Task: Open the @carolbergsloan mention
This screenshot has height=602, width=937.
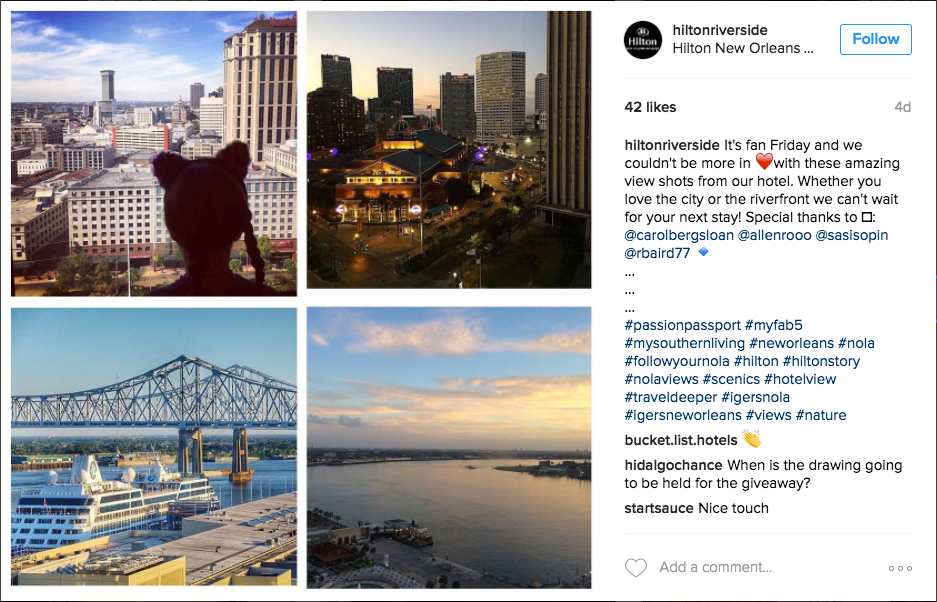Action: [678, 235]
